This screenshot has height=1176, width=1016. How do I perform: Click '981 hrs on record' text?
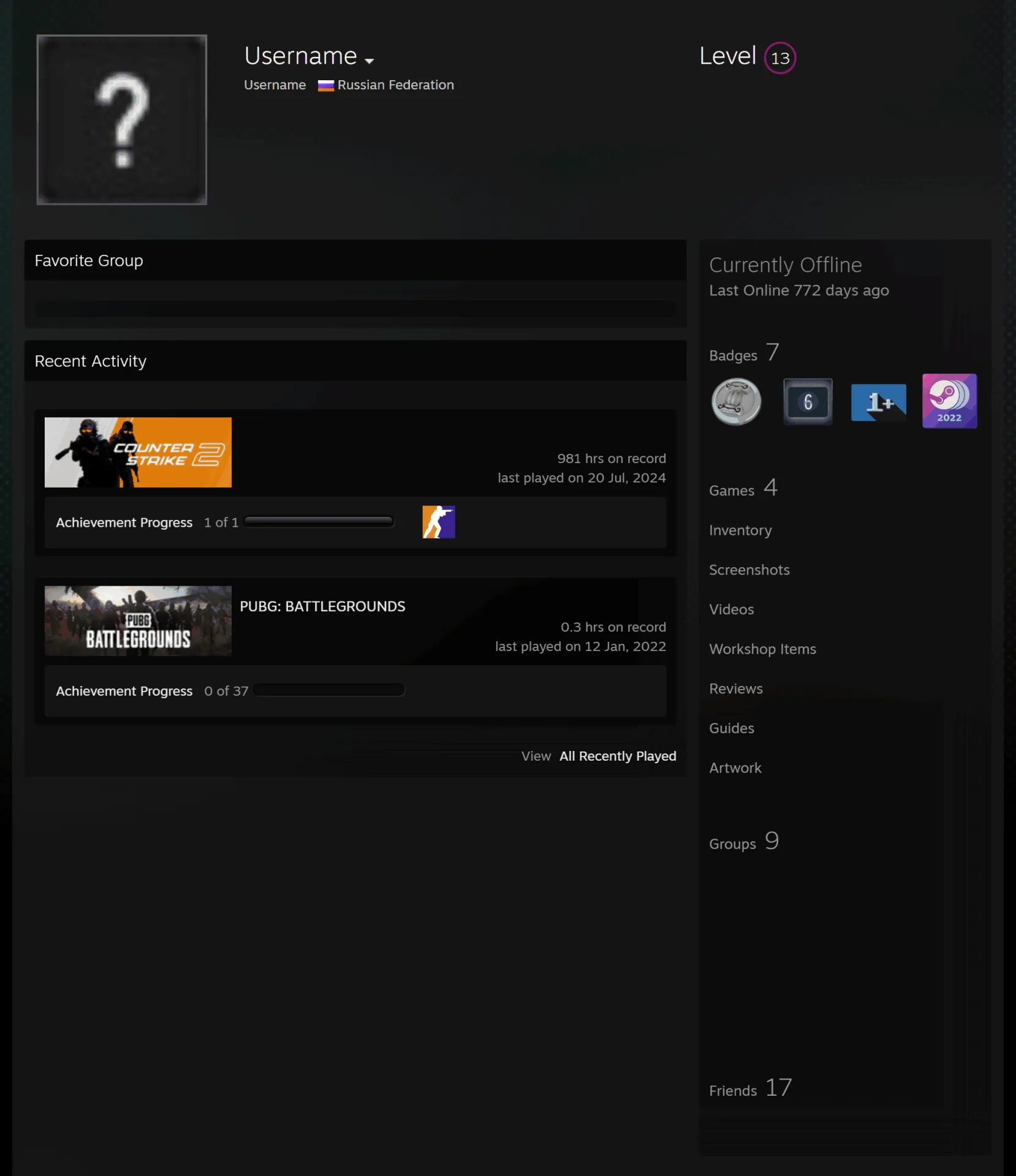[x=612, y=459]
